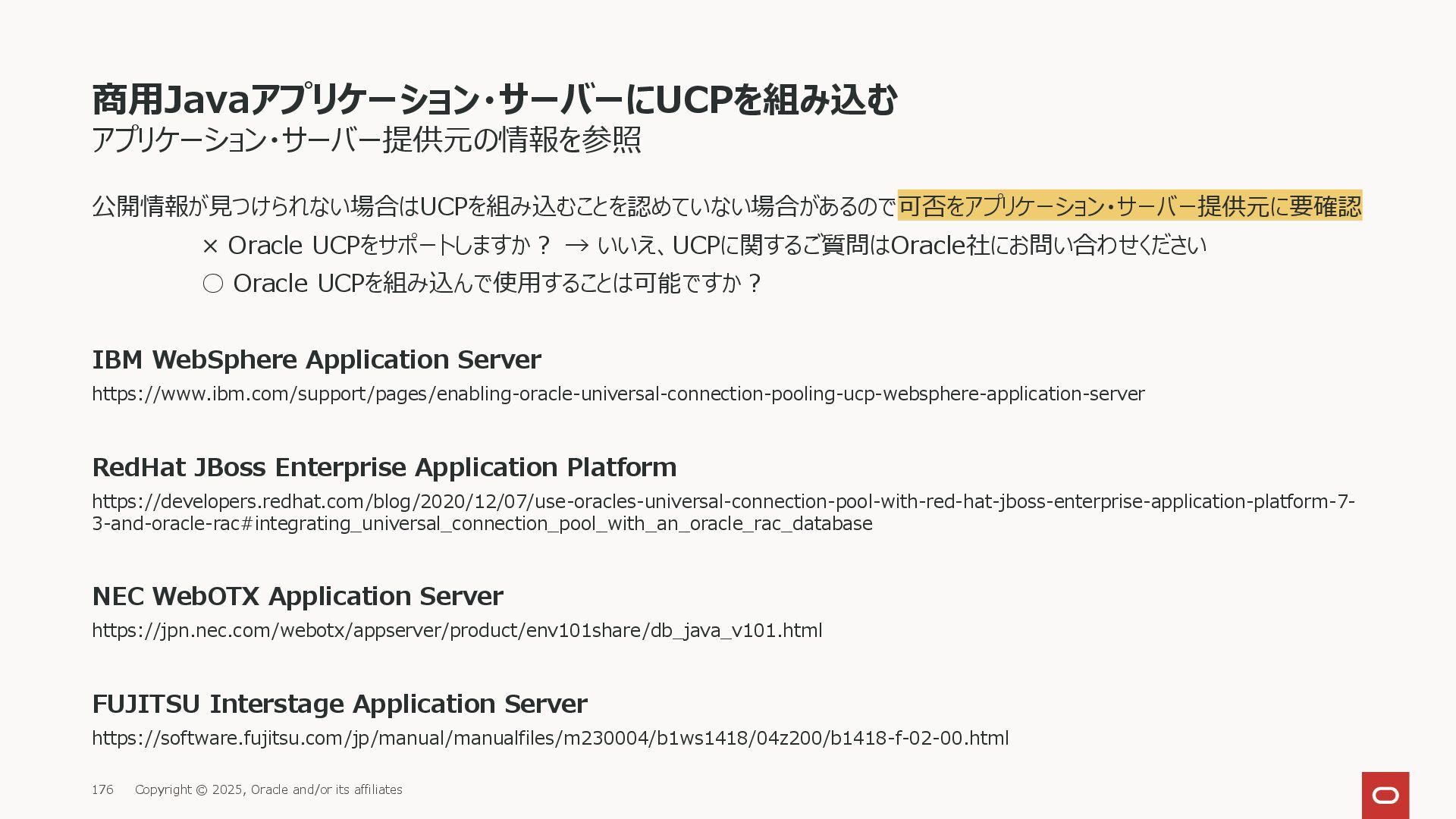Screen dimensions: 1456x819
Task: Click the Copyright © 2025 Oracle footer text
Action: point(268,789)
